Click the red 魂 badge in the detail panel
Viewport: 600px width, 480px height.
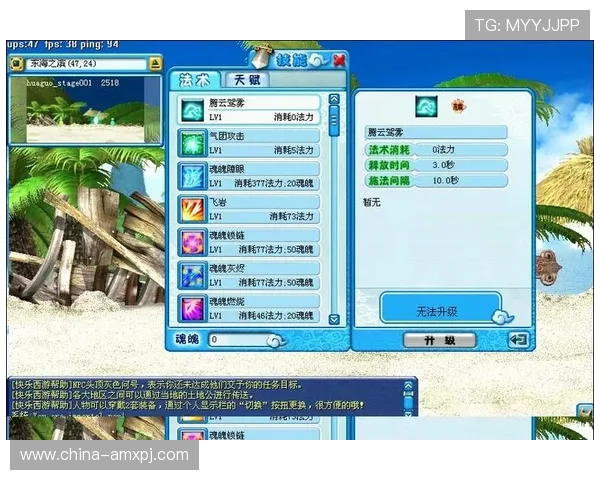point(458,106)
